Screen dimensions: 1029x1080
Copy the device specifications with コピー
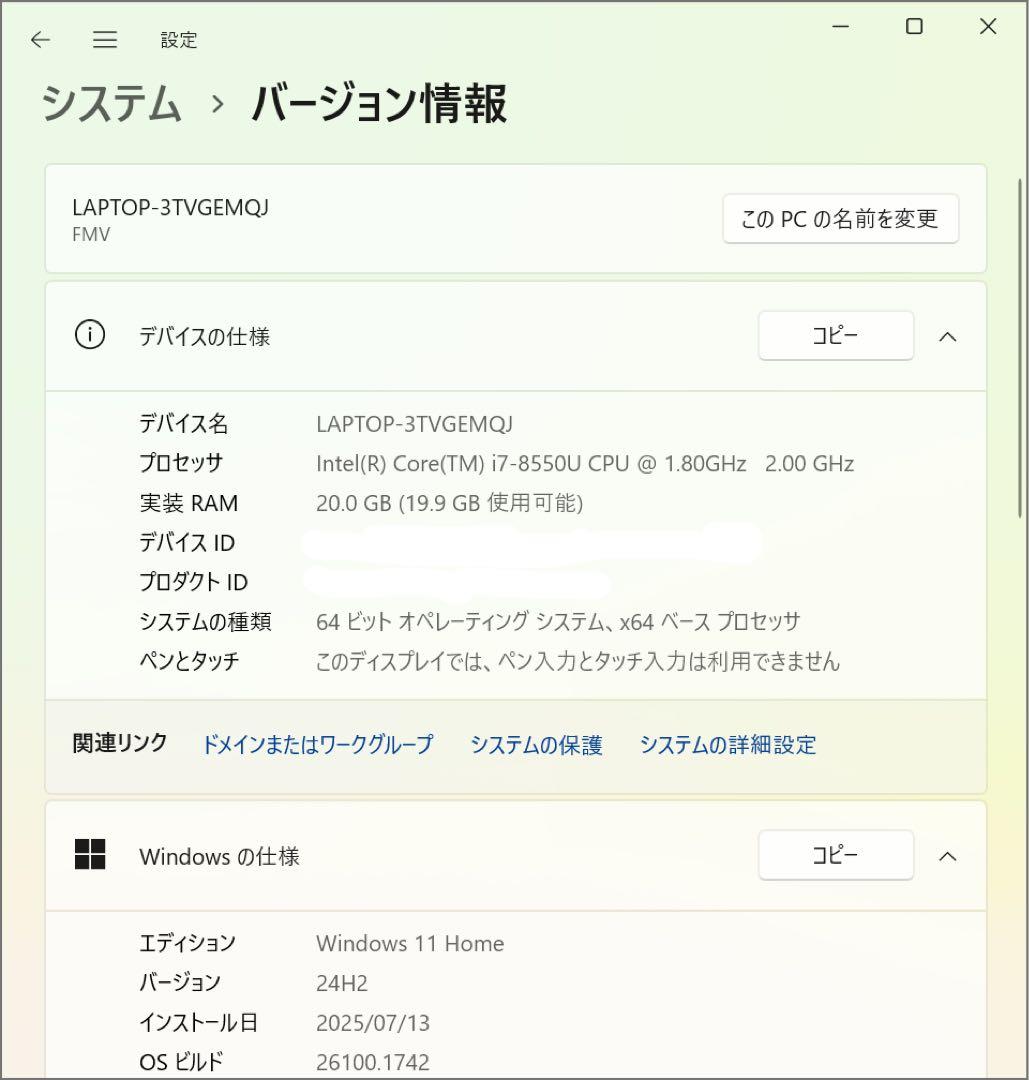click(x=836, y=336)
